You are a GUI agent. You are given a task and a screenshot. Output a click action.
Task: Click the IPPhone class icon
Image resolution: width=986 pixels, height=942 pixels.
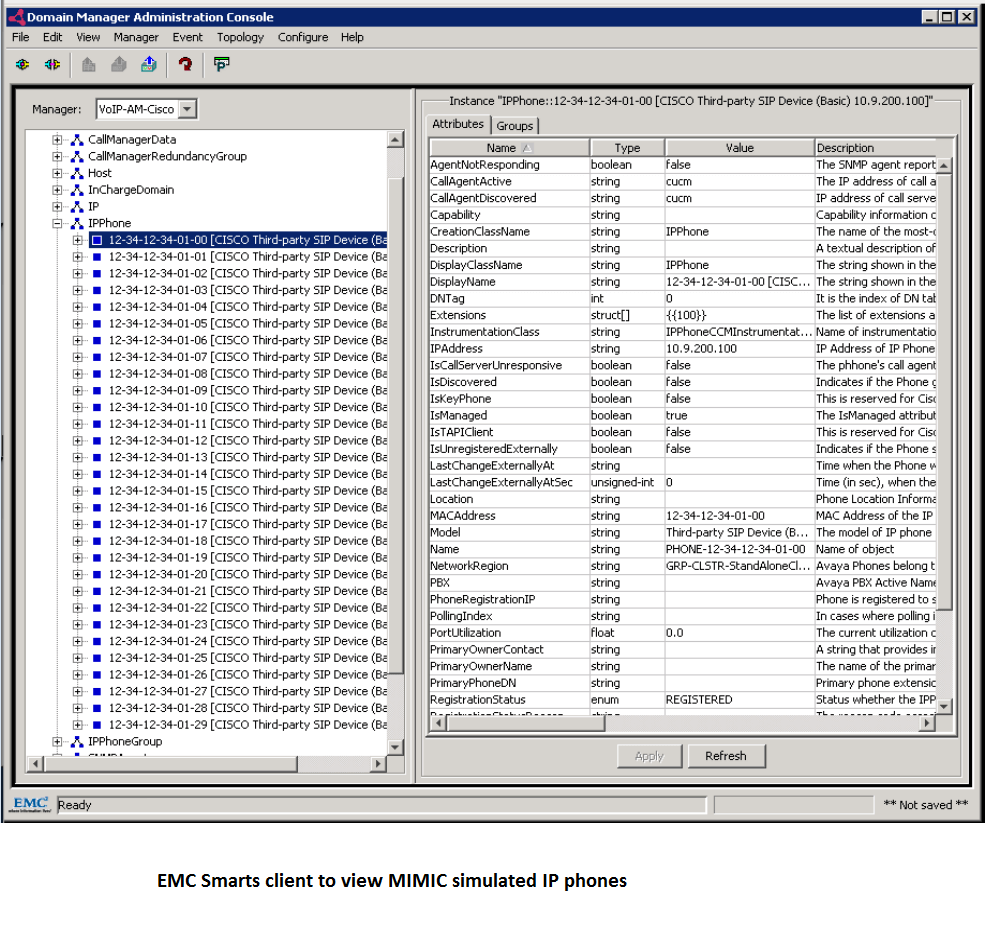click(x=77, y=223)
